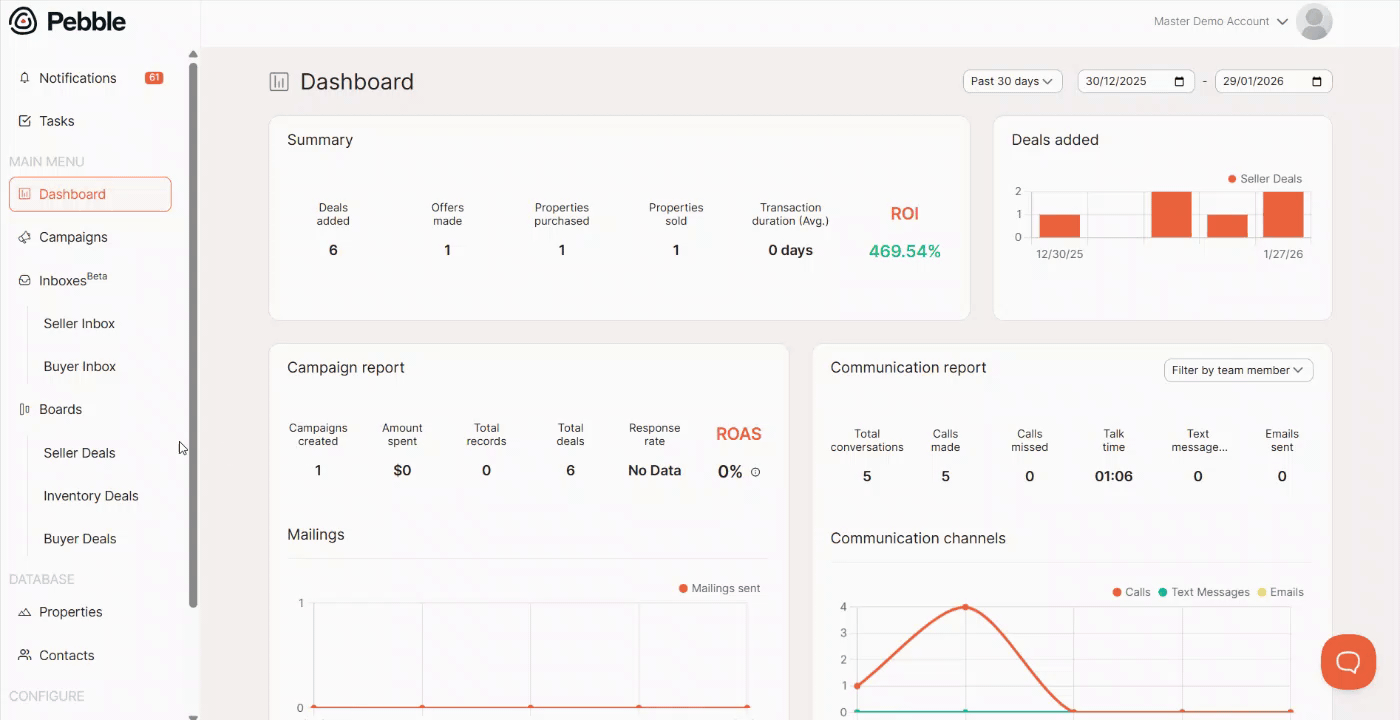The width and height of the screenshot is (1400, 720).
Task: Toggle Calls series in legend
Action: click(1131, 592)
